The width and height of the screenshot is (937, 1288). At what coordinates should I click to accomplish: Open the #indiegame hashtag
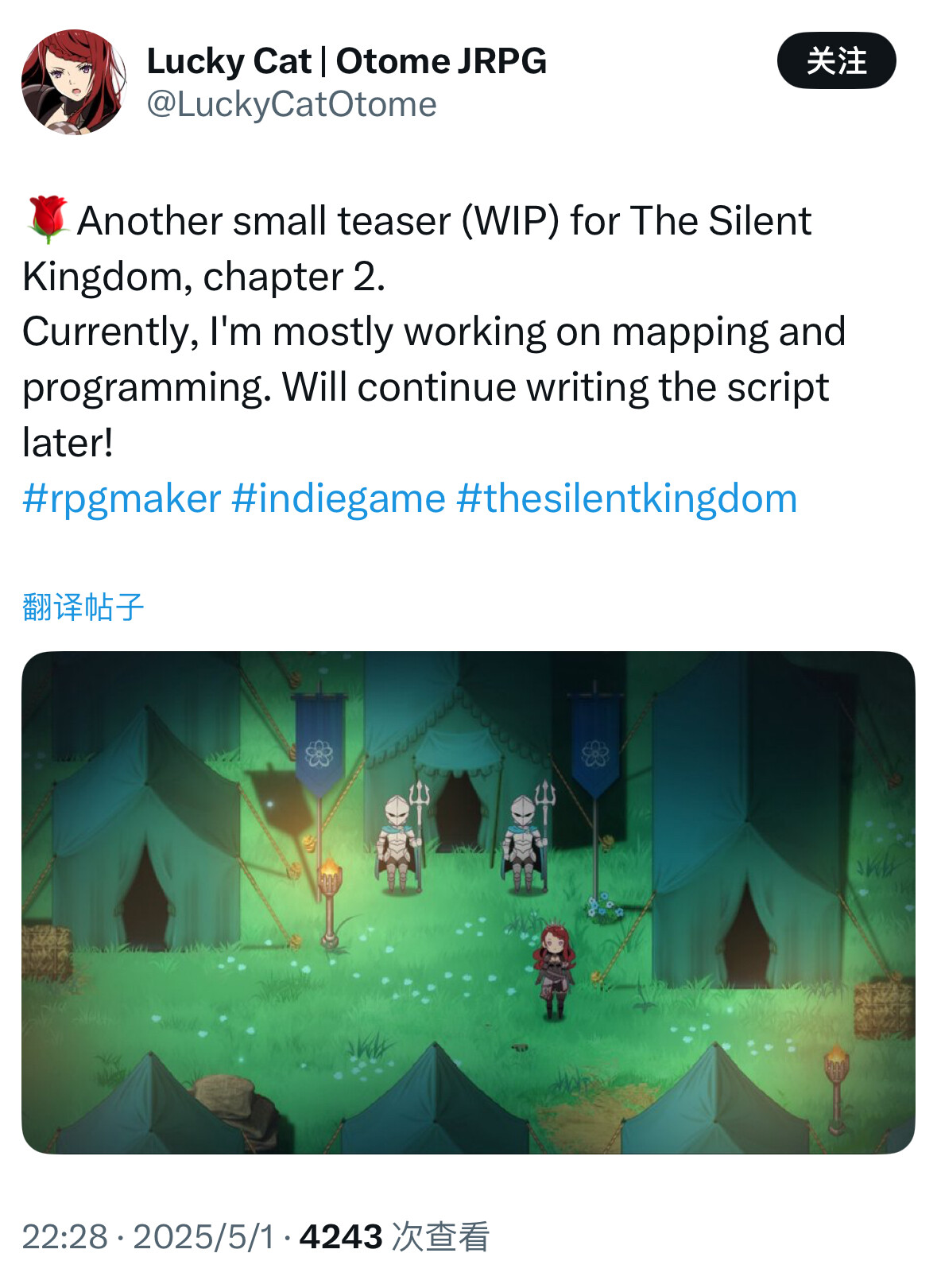click(x=339, y=499)
